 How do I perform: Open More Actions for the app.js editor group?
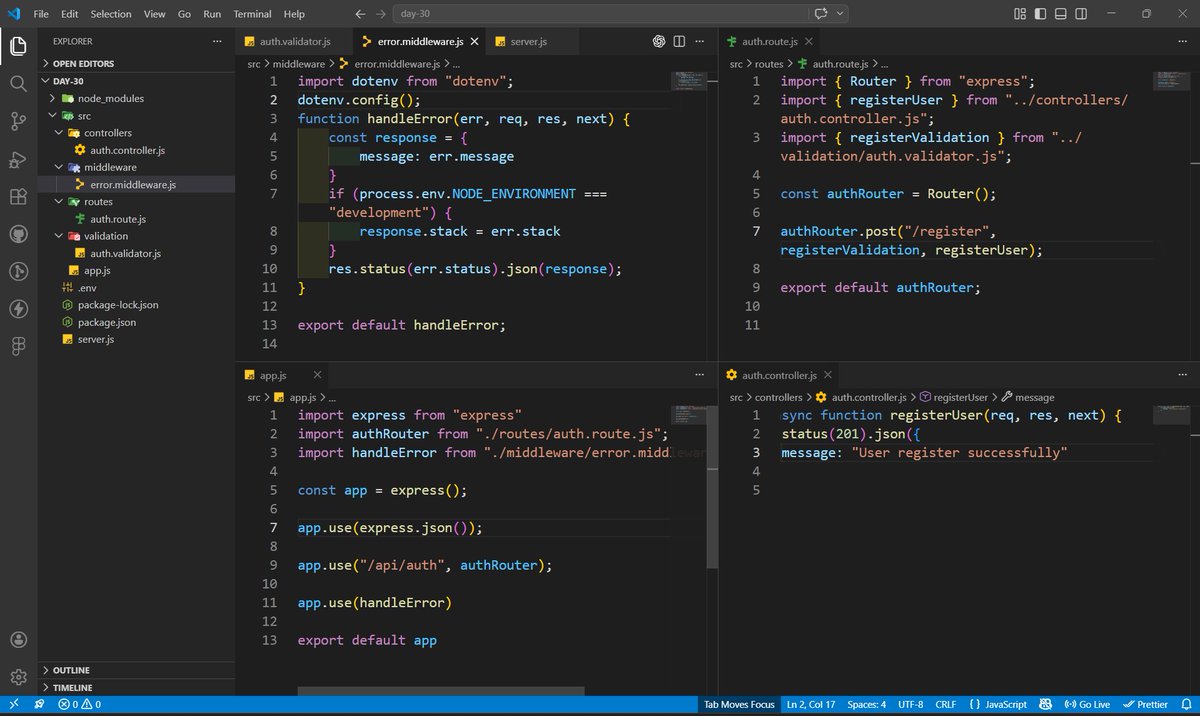(x=699, y=374)
